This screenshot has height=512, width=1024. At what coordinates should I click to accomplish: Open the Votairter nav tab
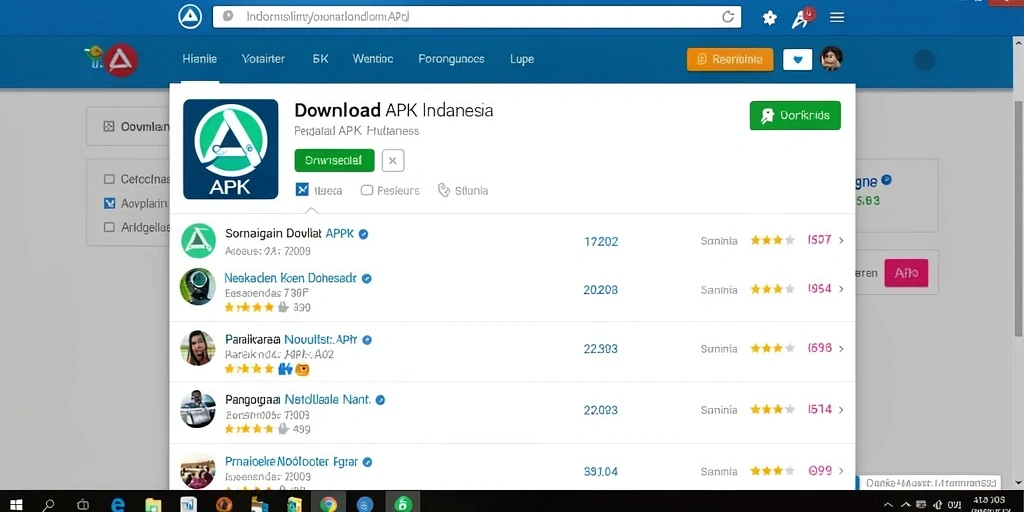pos(263,59)
